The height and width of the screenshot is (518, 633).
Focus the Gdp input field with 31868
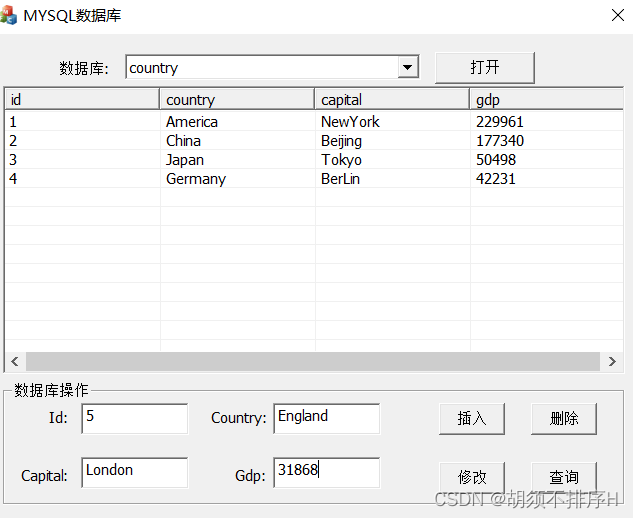click(326, 472)
